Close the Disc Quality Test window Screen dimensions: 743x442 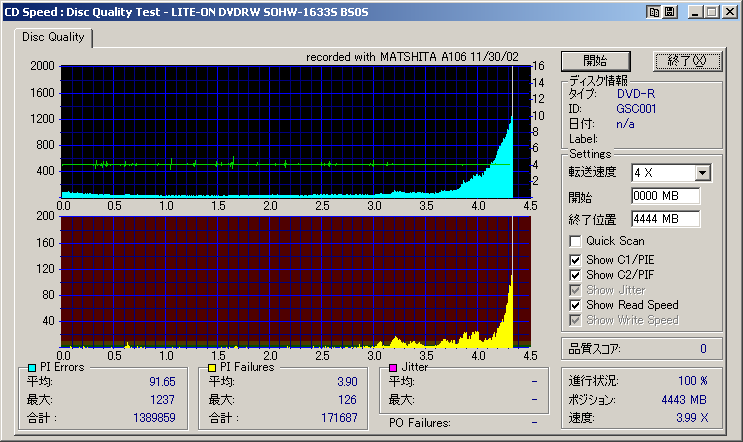(x=729, y=12)
